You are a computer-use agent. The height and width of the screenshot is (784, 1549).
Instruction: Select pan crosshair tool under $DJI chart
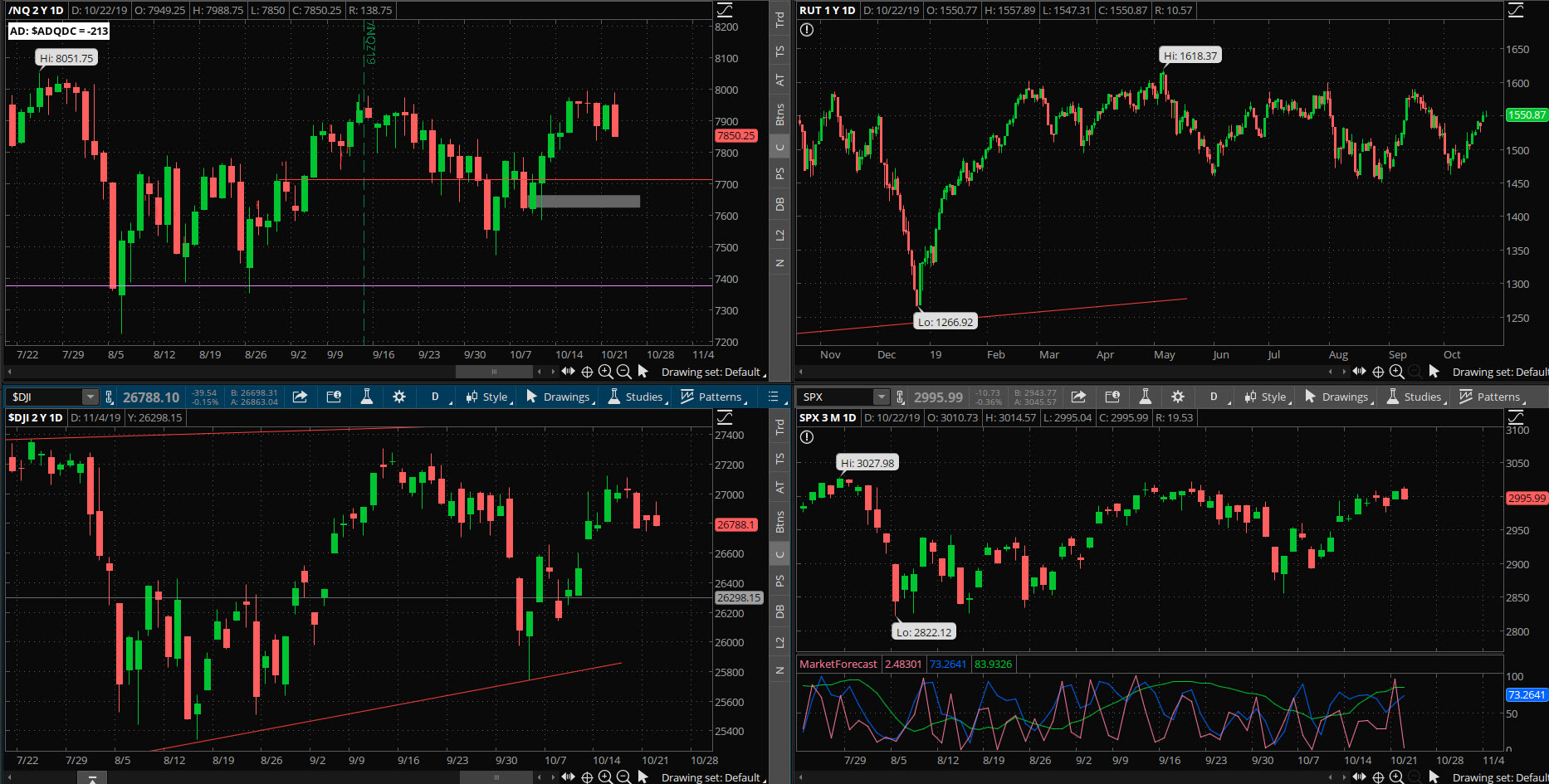coord(587,777)
